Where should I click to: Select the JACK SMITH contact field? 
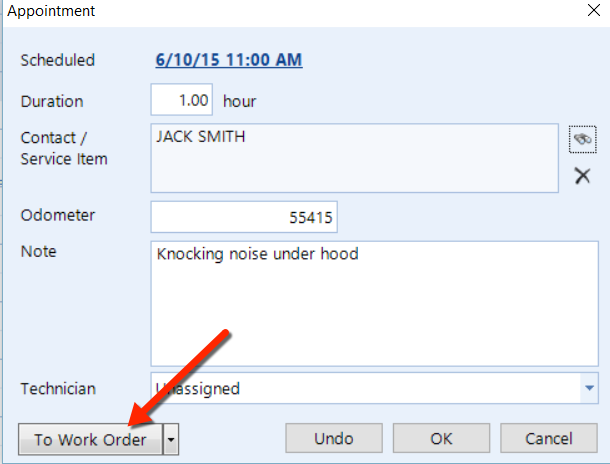click(x=354, y=157)
